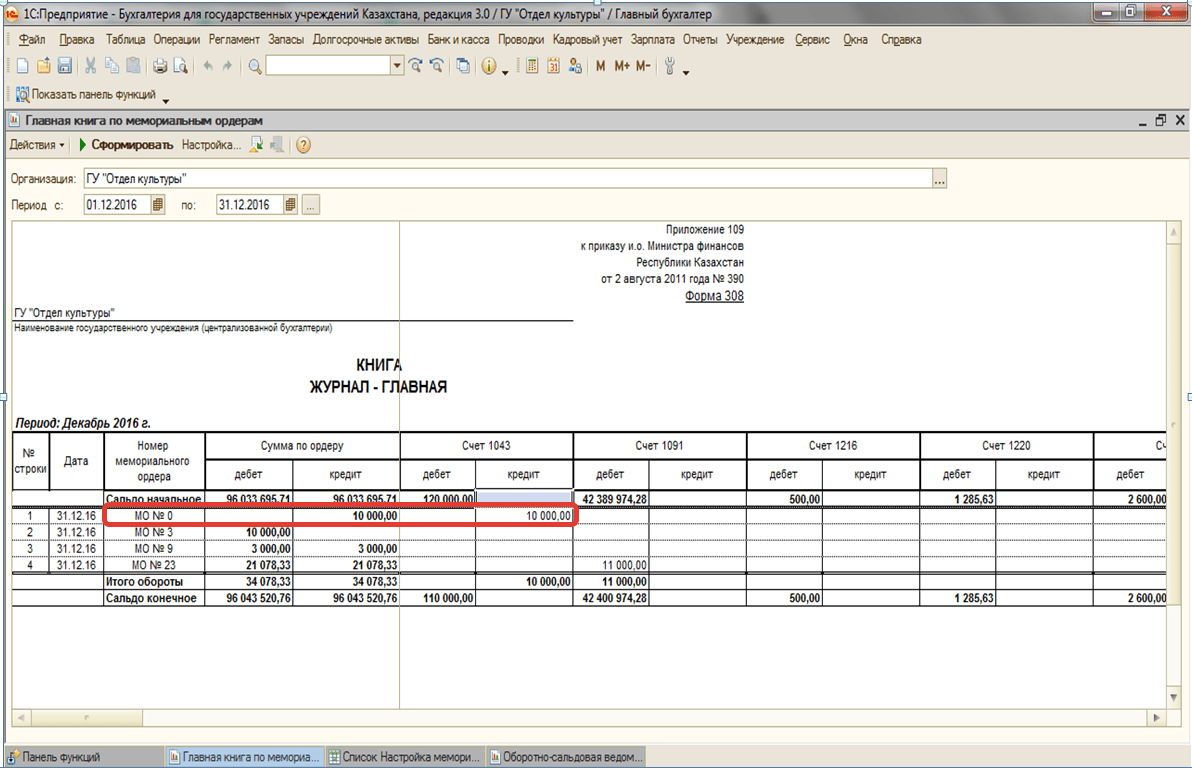Open the Зарплата menu

click(x=654, y=40)
